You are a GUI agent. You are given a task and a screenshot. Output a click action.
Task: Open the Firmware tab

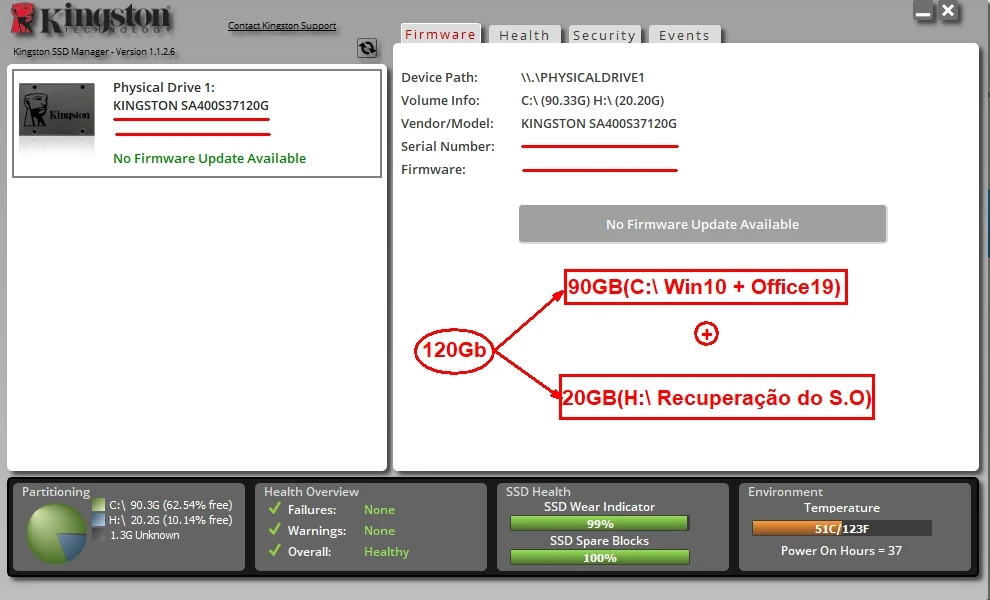coord(440,34)
